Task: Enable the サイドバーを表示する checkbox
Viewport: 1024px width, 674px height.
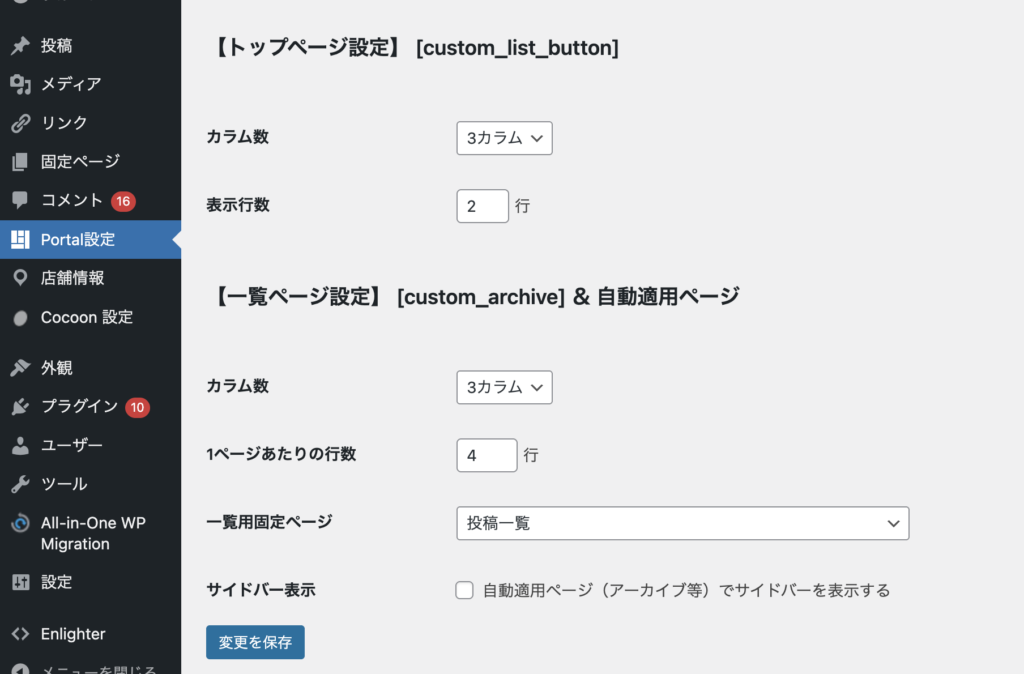Action: coord(464,590)
